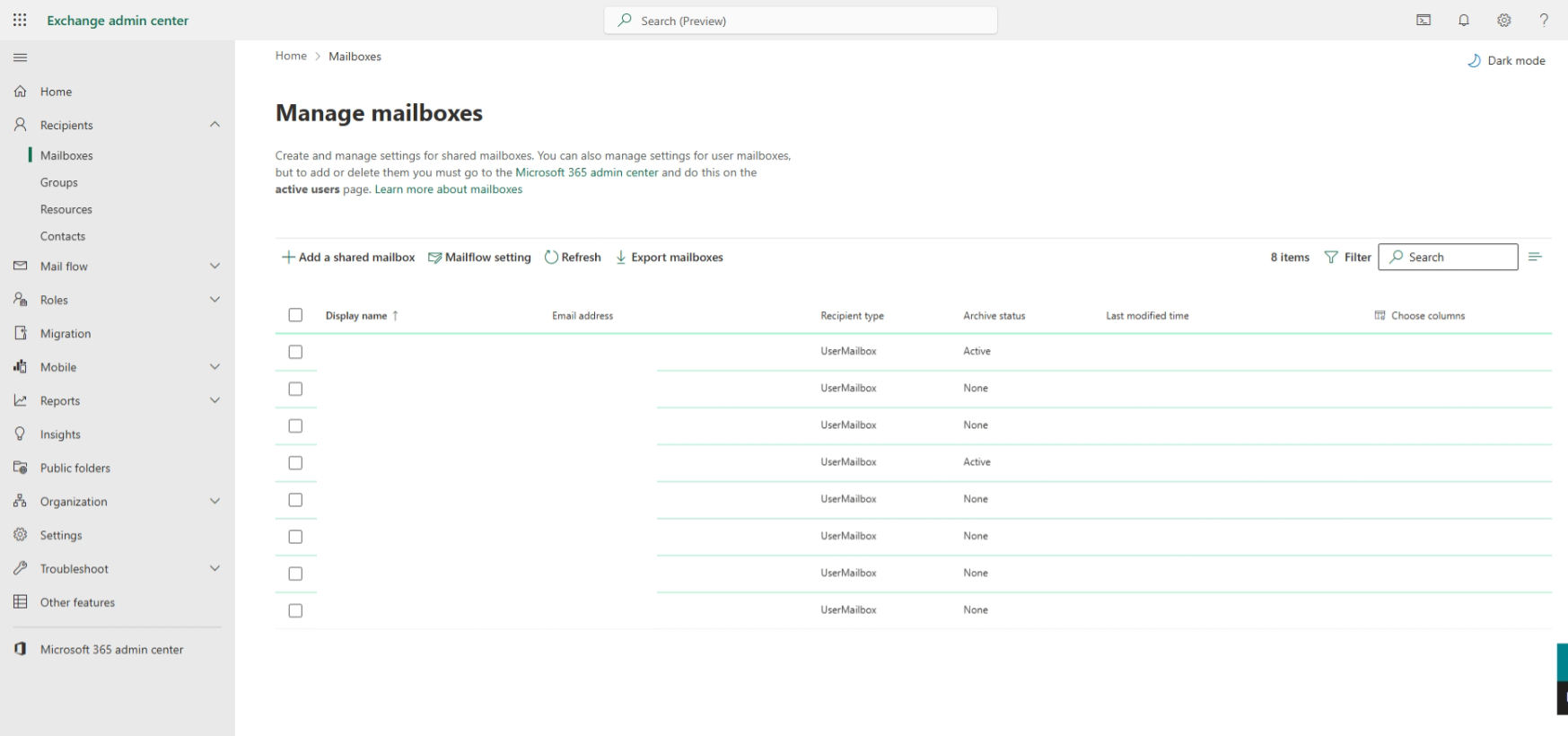Open Groups under Recipients

pyautogui.click(x=59, y=182)
